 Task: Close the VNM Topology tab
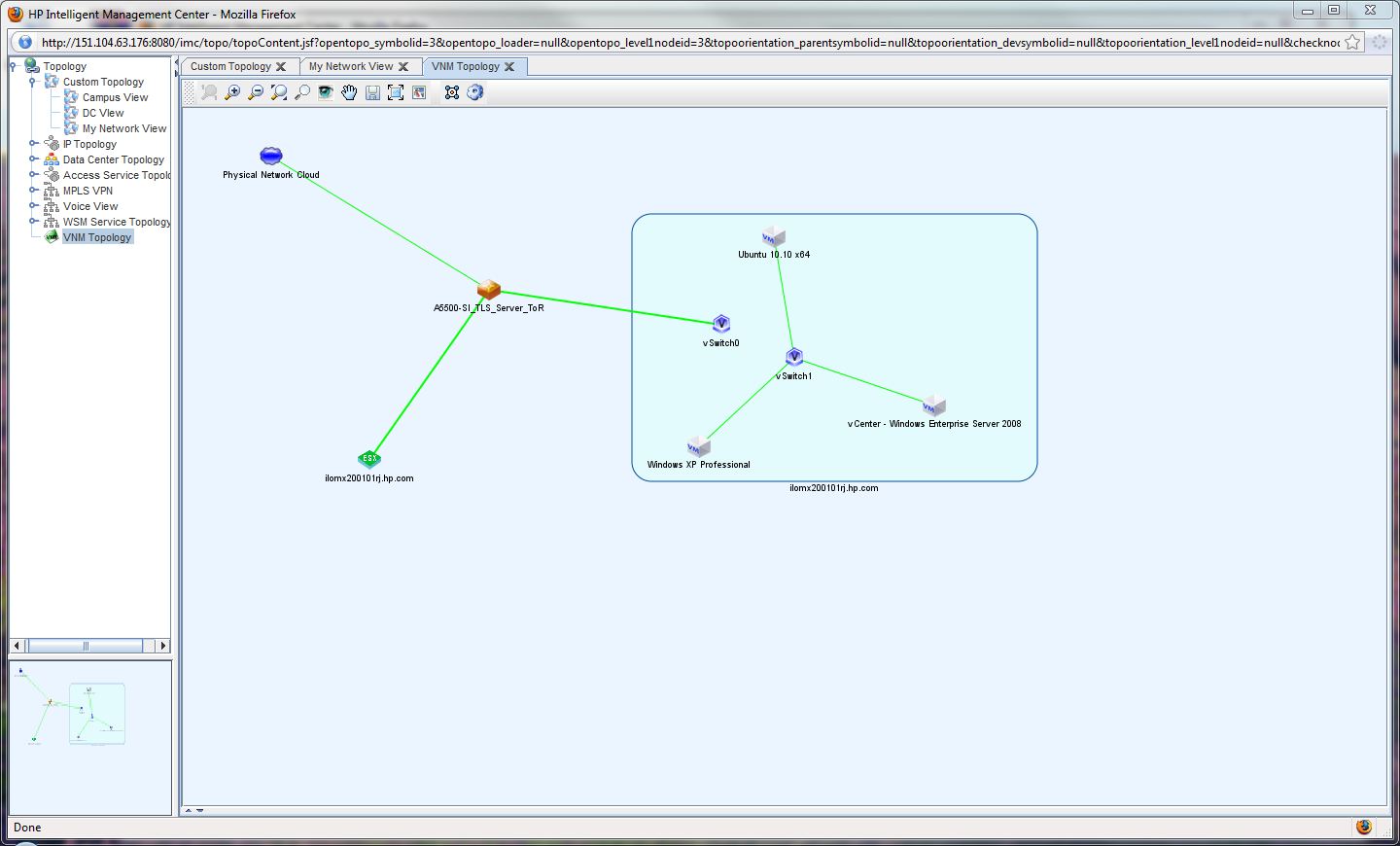(x=509, y=67)
